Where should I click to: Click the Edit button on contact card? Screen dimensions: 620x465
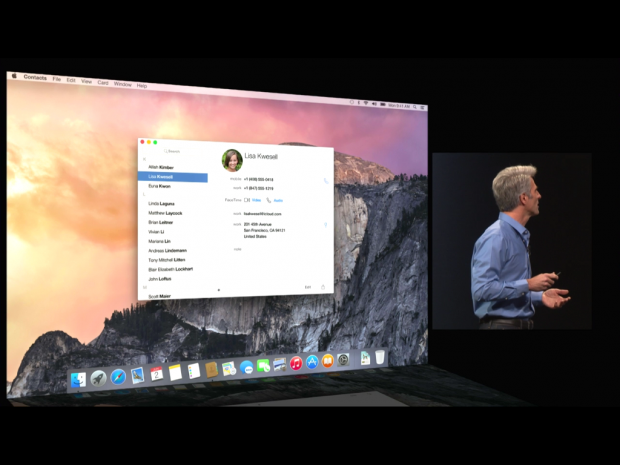[308, 287]
